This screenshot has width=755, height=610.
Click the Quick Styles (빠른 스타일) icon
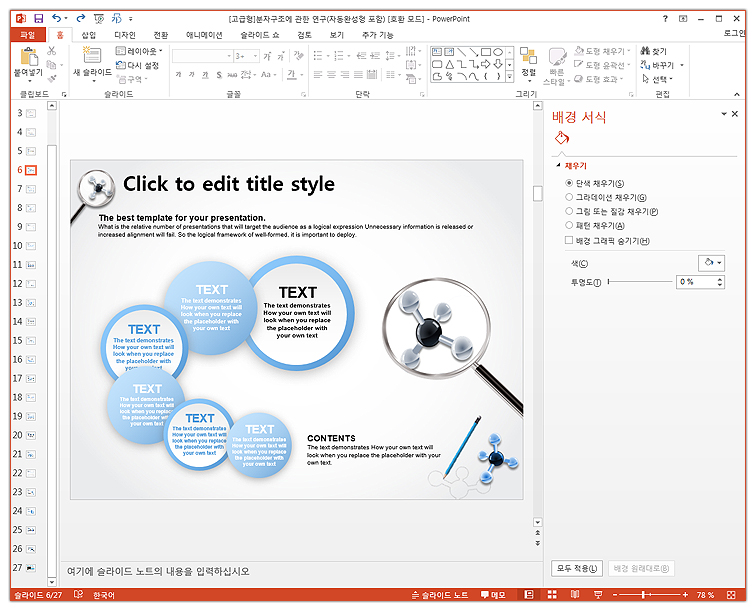557,57
